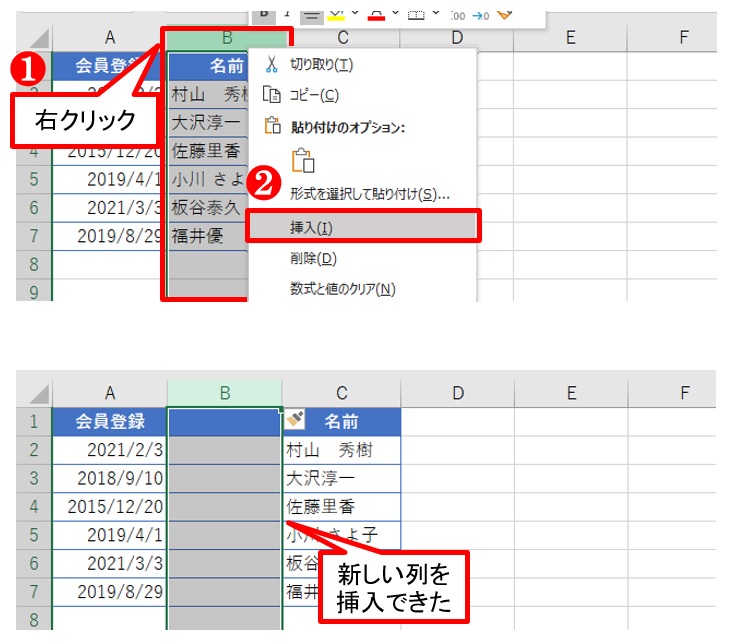The height and width of the screenshot is (644, 729).
Task: Choose コピー(C) from context menu
Action: click(x=363, y=95)
